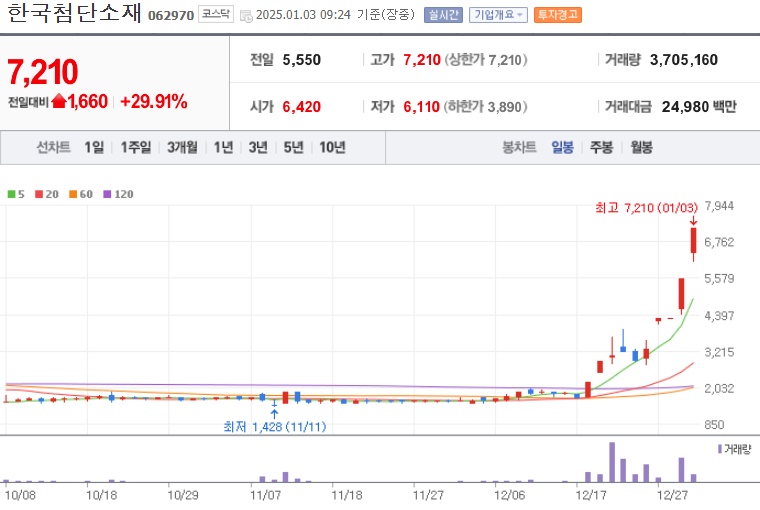This screenshot has width=760, height=510.
Task: Click the 2025.01.03 09:24 timestamp
Action: click(303, 15)
